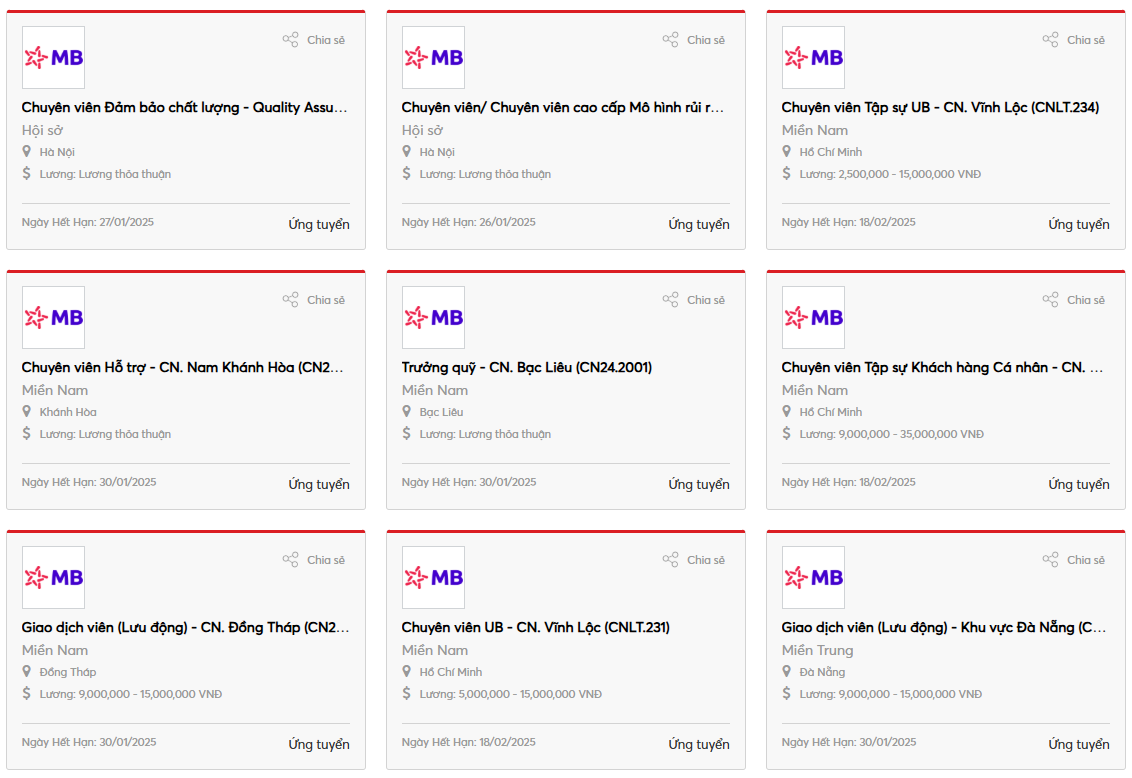Click share icon on Chuyên viên Tập sự UB card
This screenshot has width=1132, height=778.
tap(1050, 40)
